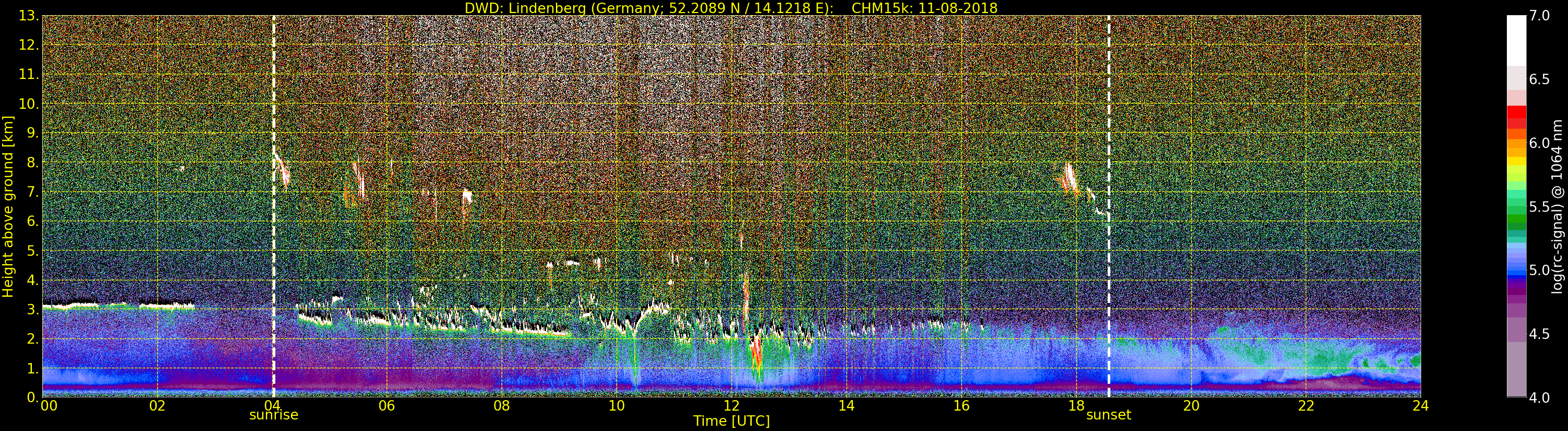Click height axis tick '11.'

(x=28, y=74)
